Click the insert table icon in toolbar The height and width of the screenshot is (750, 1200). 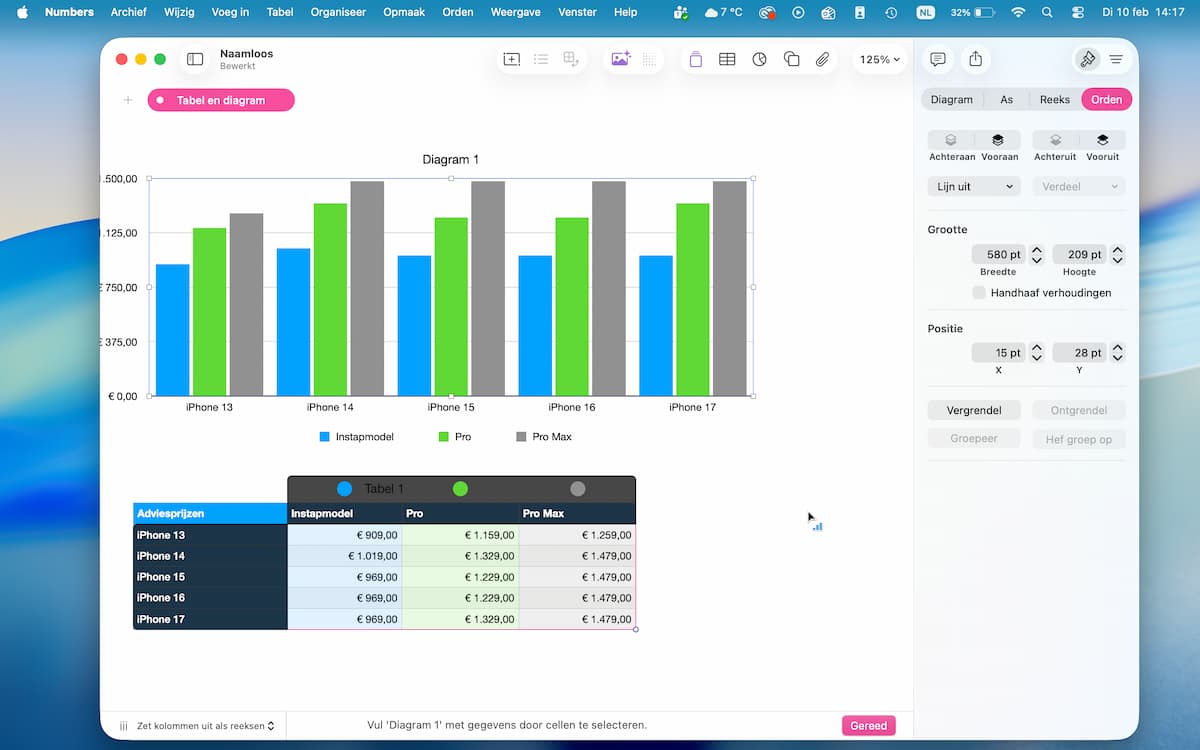tap(727, 60)
